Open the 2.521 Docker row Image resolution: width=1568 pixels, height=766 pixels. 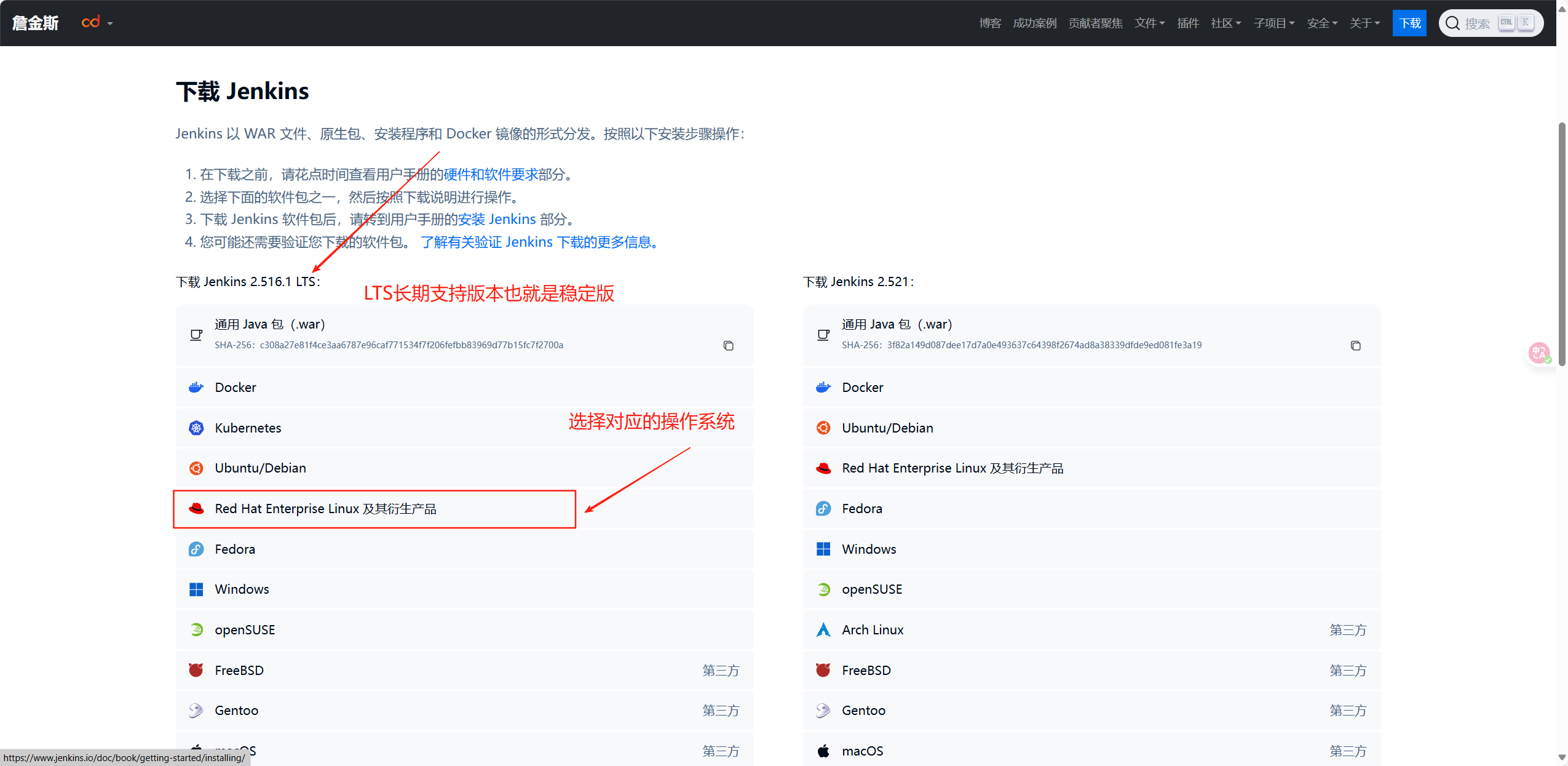[x=1091, y=387]
